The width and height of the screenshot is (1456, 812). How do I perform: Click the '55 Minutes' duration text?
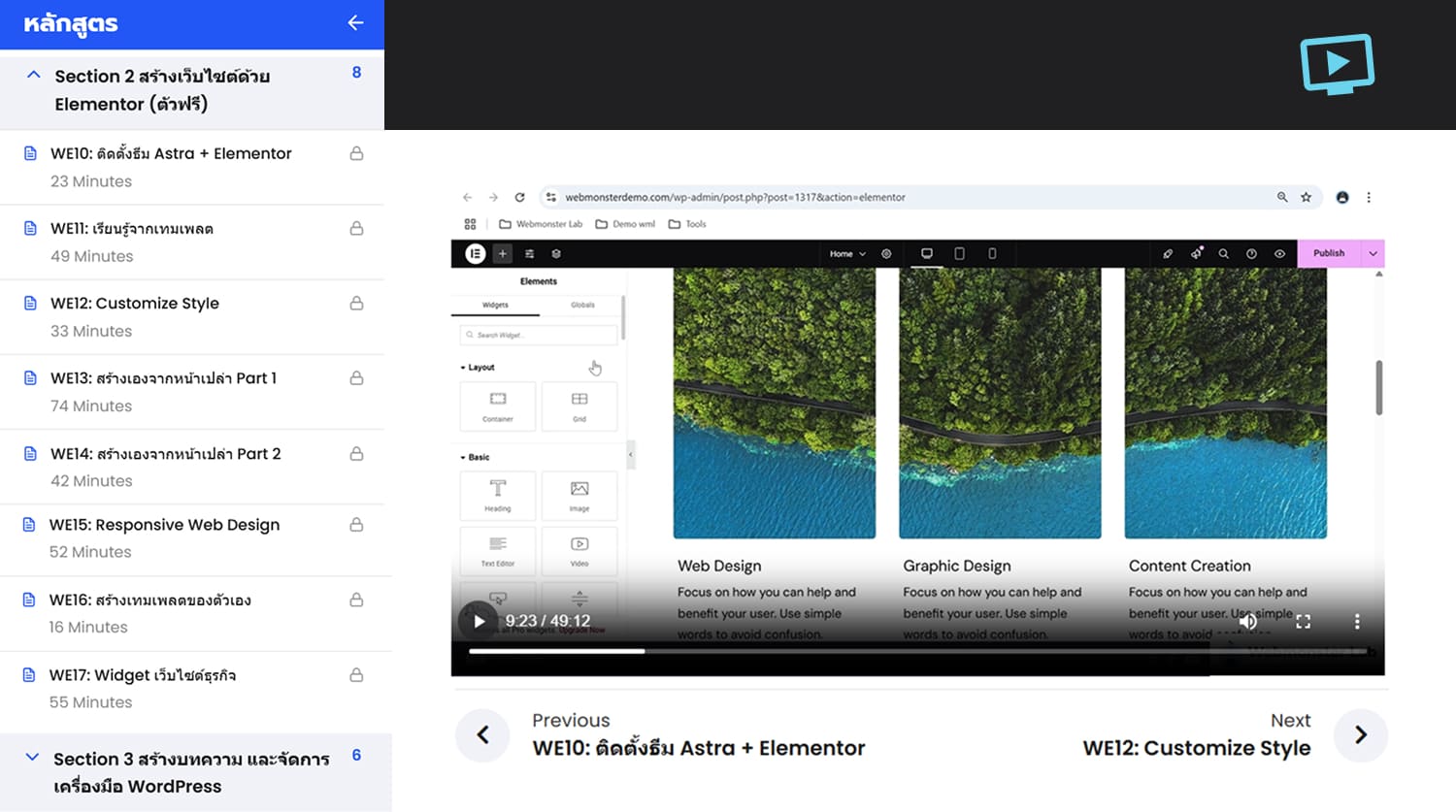click(90, 701)
